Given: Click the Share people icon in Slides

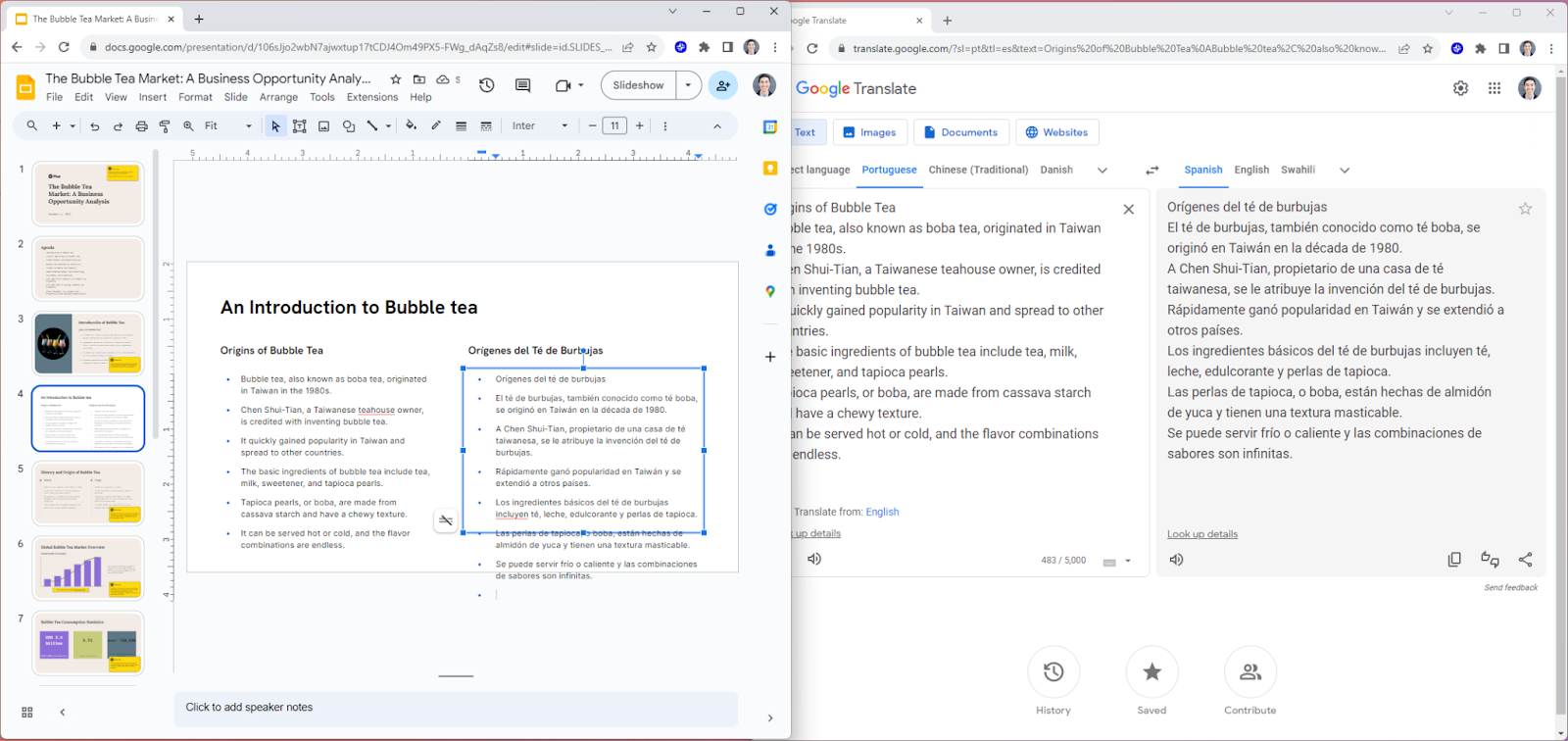Looking at the screenshot, I should coord(723,85).
